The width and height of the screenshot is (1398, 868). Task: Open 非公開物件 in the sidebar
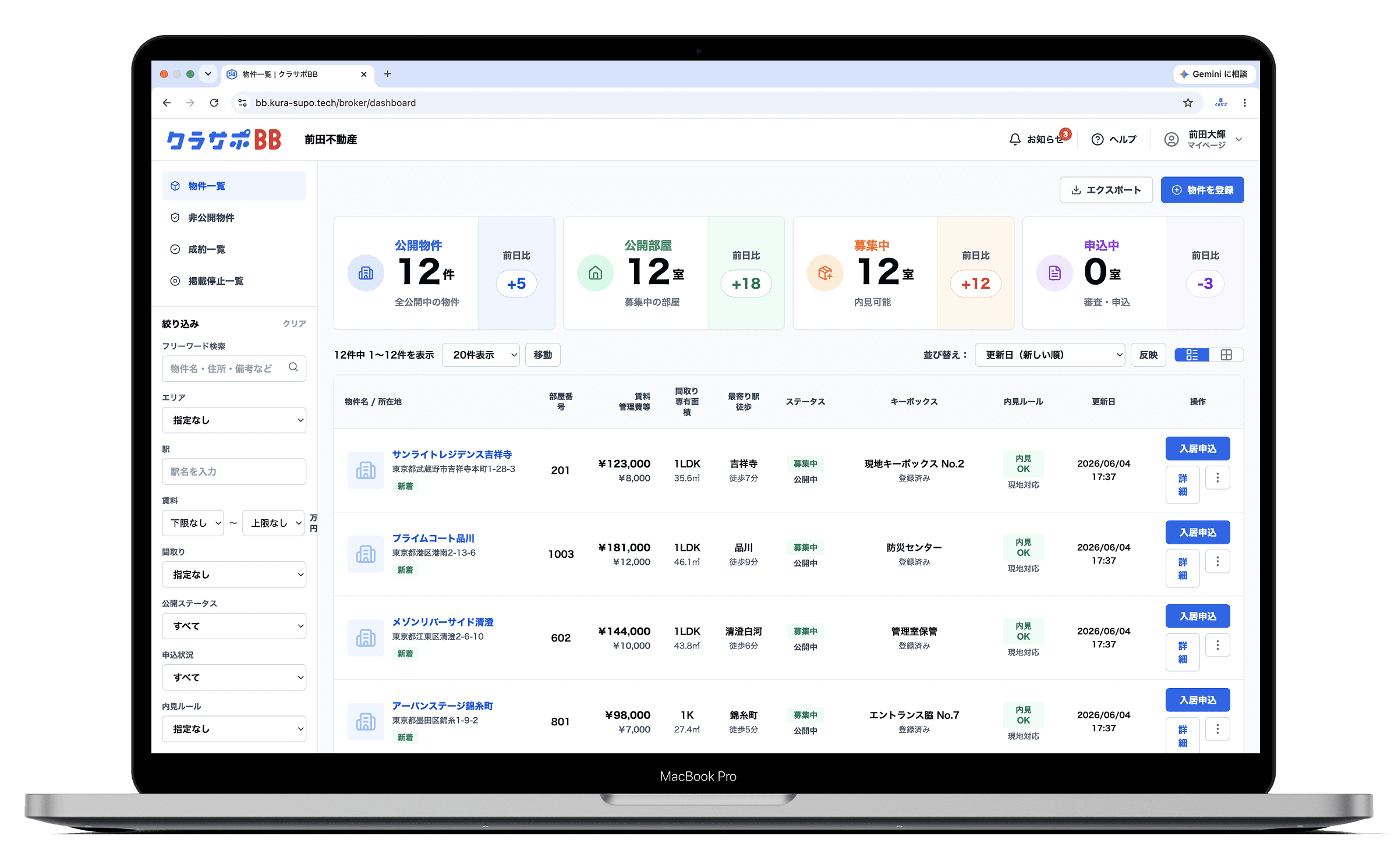pyautogui.click(x=234, y=218)
